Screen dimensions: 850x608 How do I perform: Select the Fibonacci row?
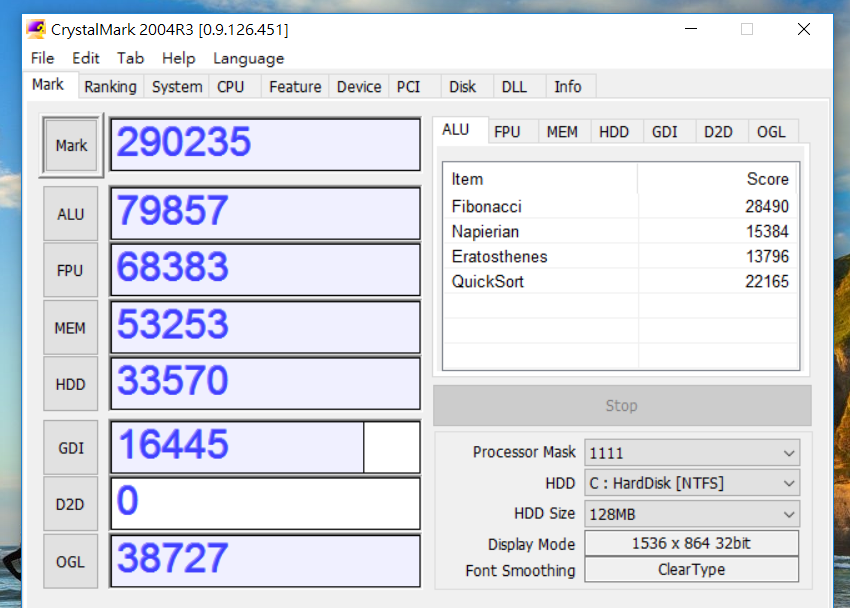[620, 206]
